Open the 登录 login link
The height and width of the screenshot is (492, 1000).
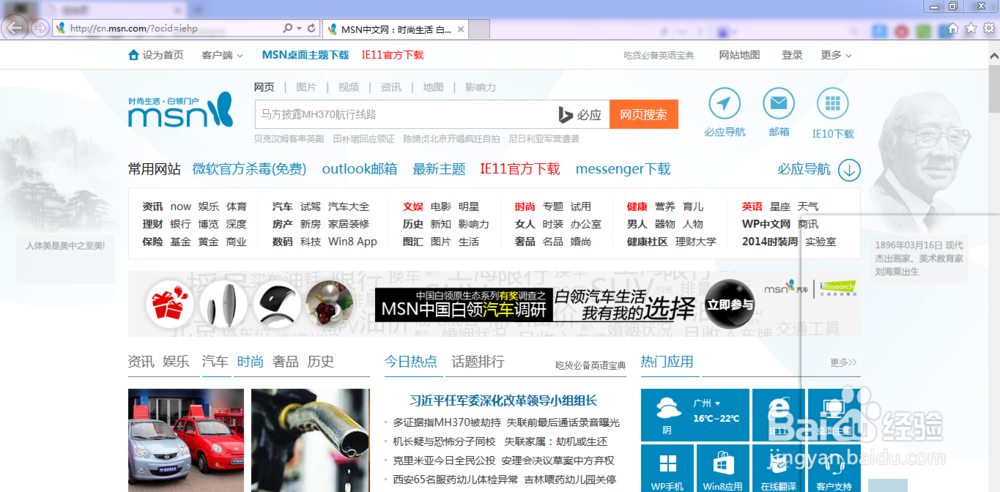(792, 56)
